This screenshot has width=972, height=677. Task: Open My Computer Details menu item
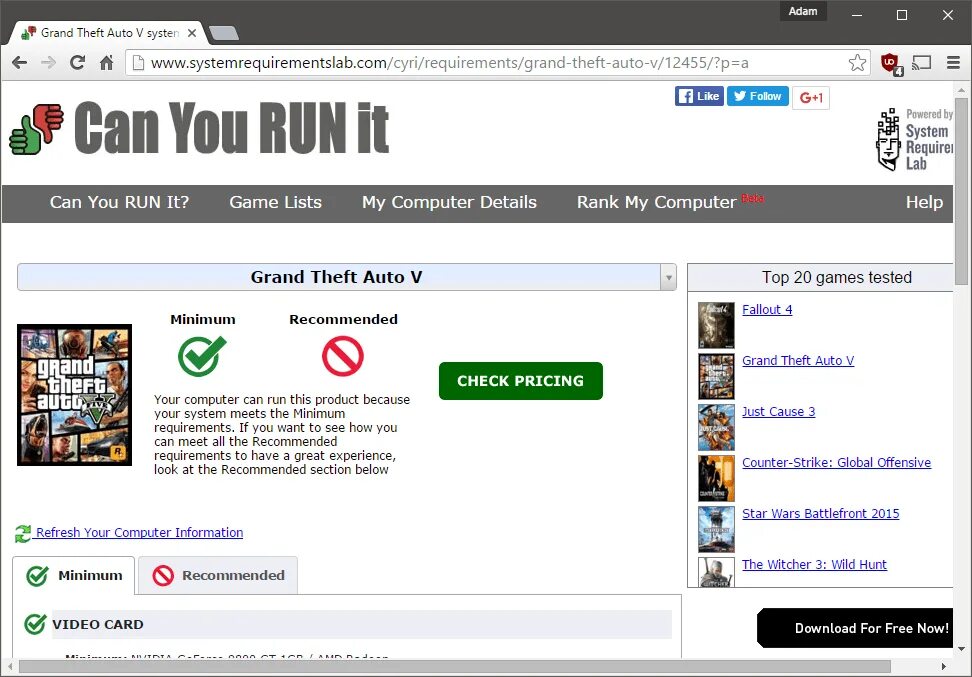click(x=449, y=202)
